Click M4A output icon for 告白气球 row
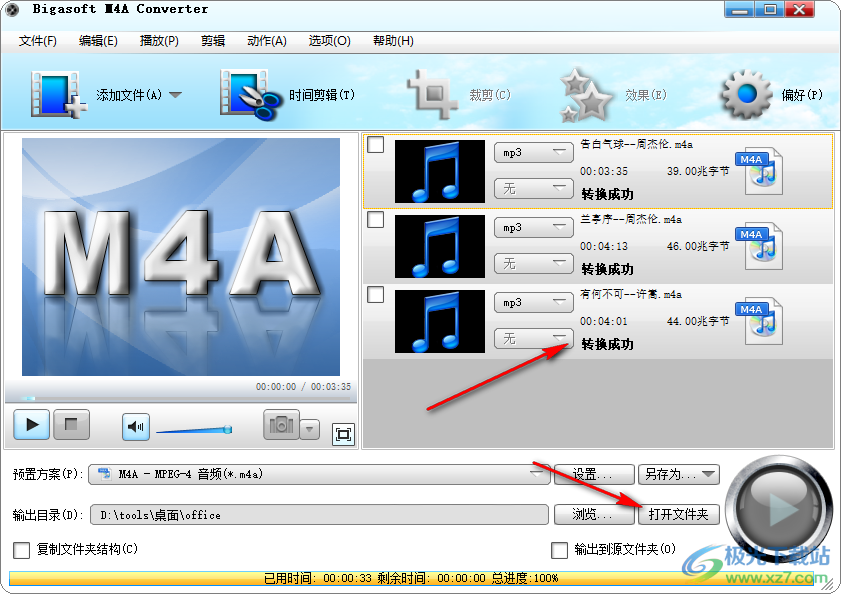Image resolution: width=841 pixels, height=594 pixels. [759, 171]
